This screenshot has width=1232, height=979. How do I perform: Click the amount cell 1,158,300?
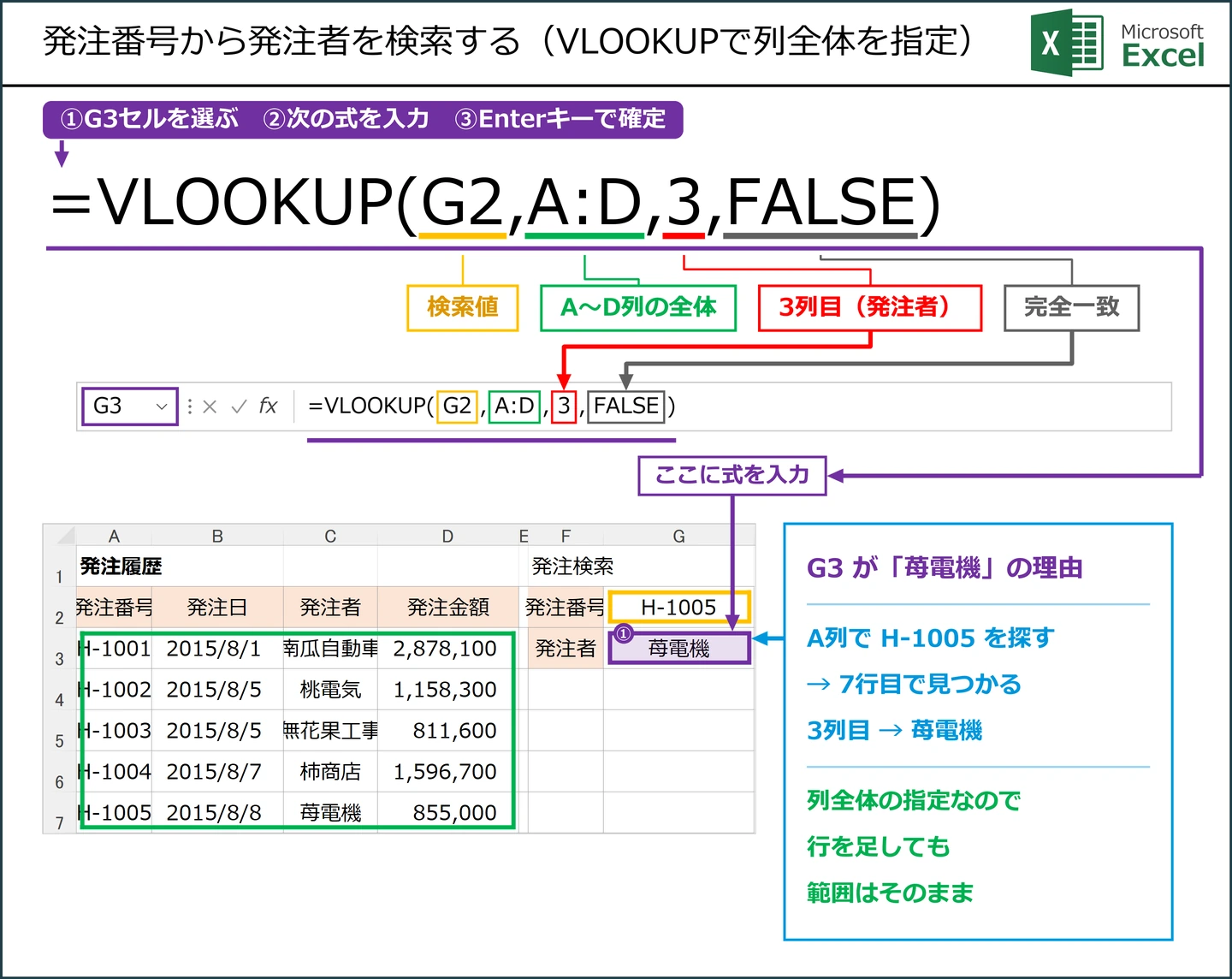(447, 690)
